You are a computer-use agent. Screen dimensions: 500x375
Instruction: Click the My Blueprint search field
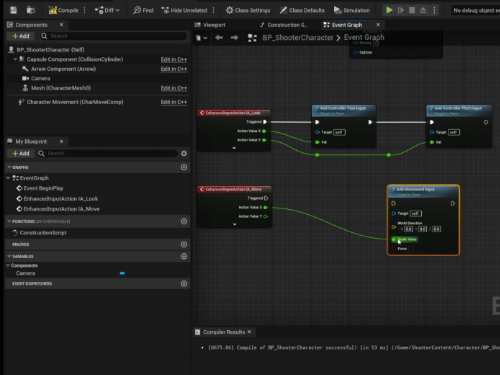[108, 153]
